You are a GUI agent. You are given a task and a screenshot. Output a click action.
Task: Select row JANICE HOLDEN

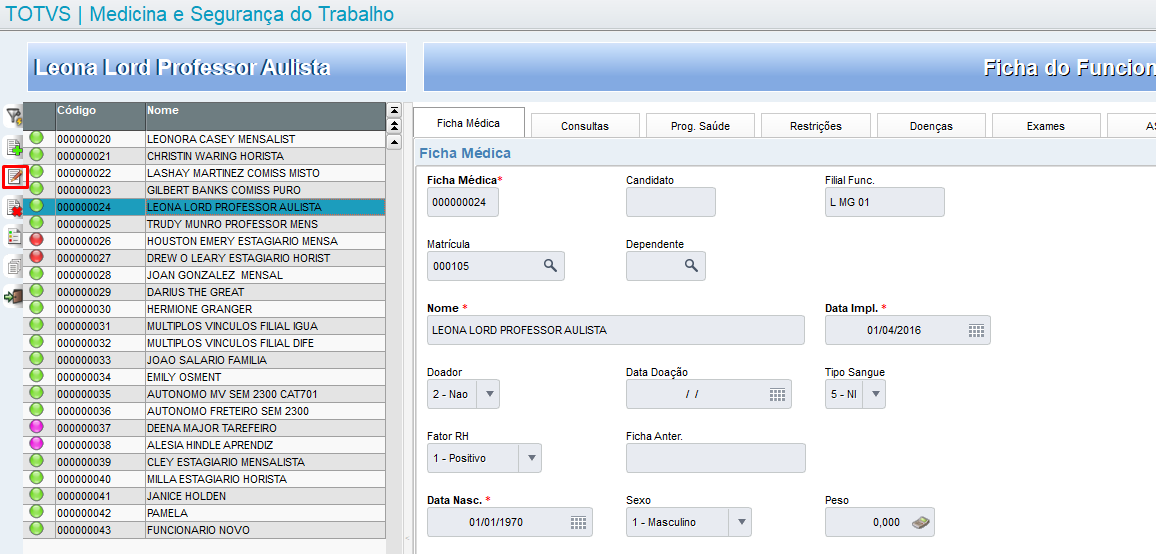(204, 495)
